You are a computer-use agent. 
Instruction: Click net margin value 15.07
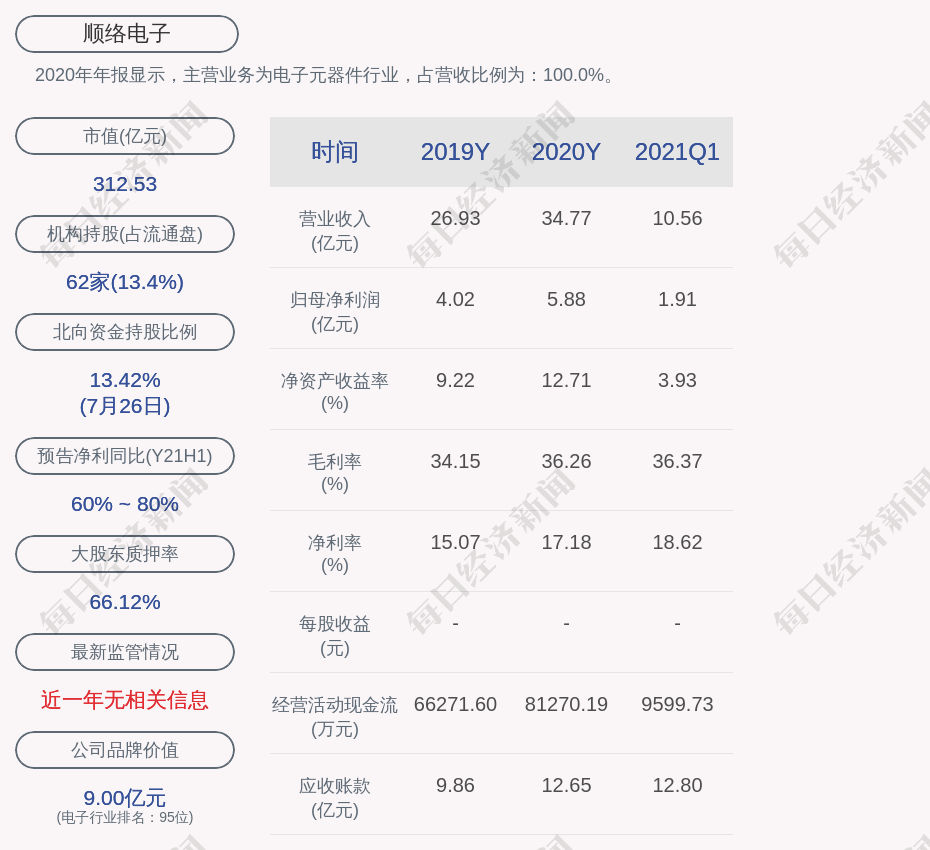[x=455, y=542]
